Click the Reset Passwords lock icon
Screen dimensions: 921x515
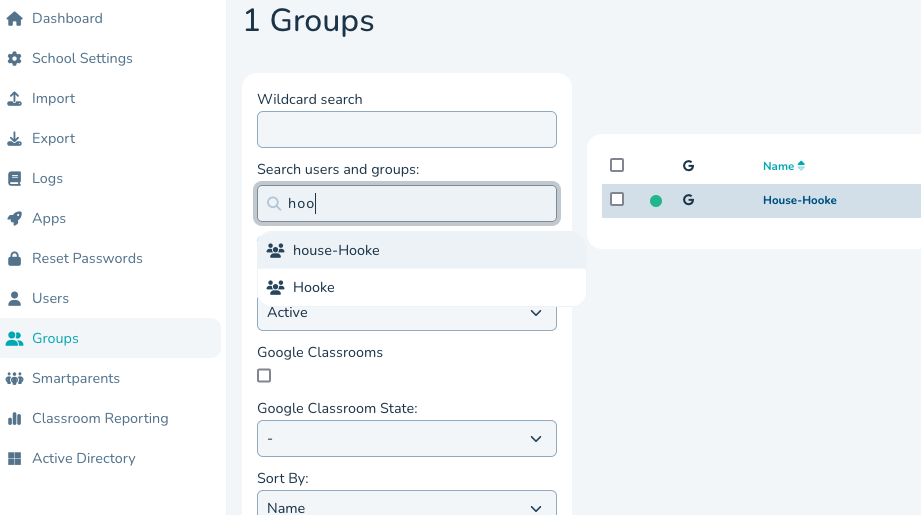[x=14, y=259]
